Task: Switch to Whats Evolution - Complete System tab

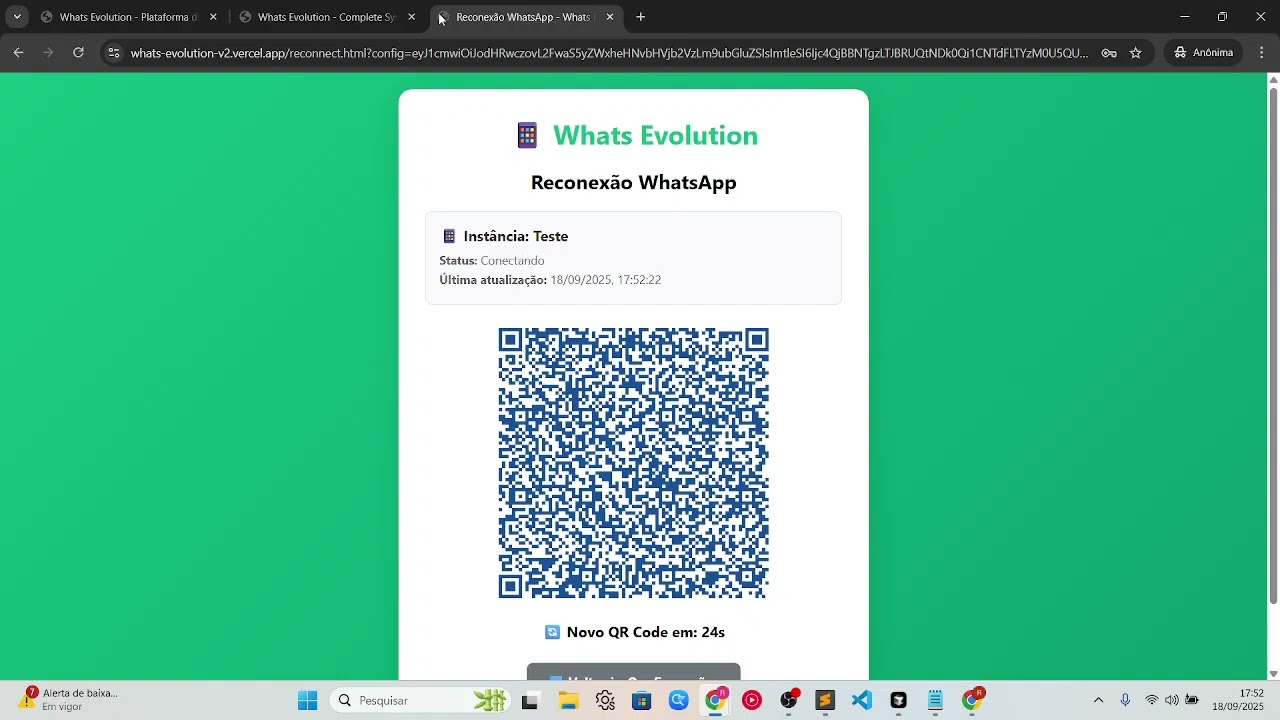Action: tap(326, 17)
